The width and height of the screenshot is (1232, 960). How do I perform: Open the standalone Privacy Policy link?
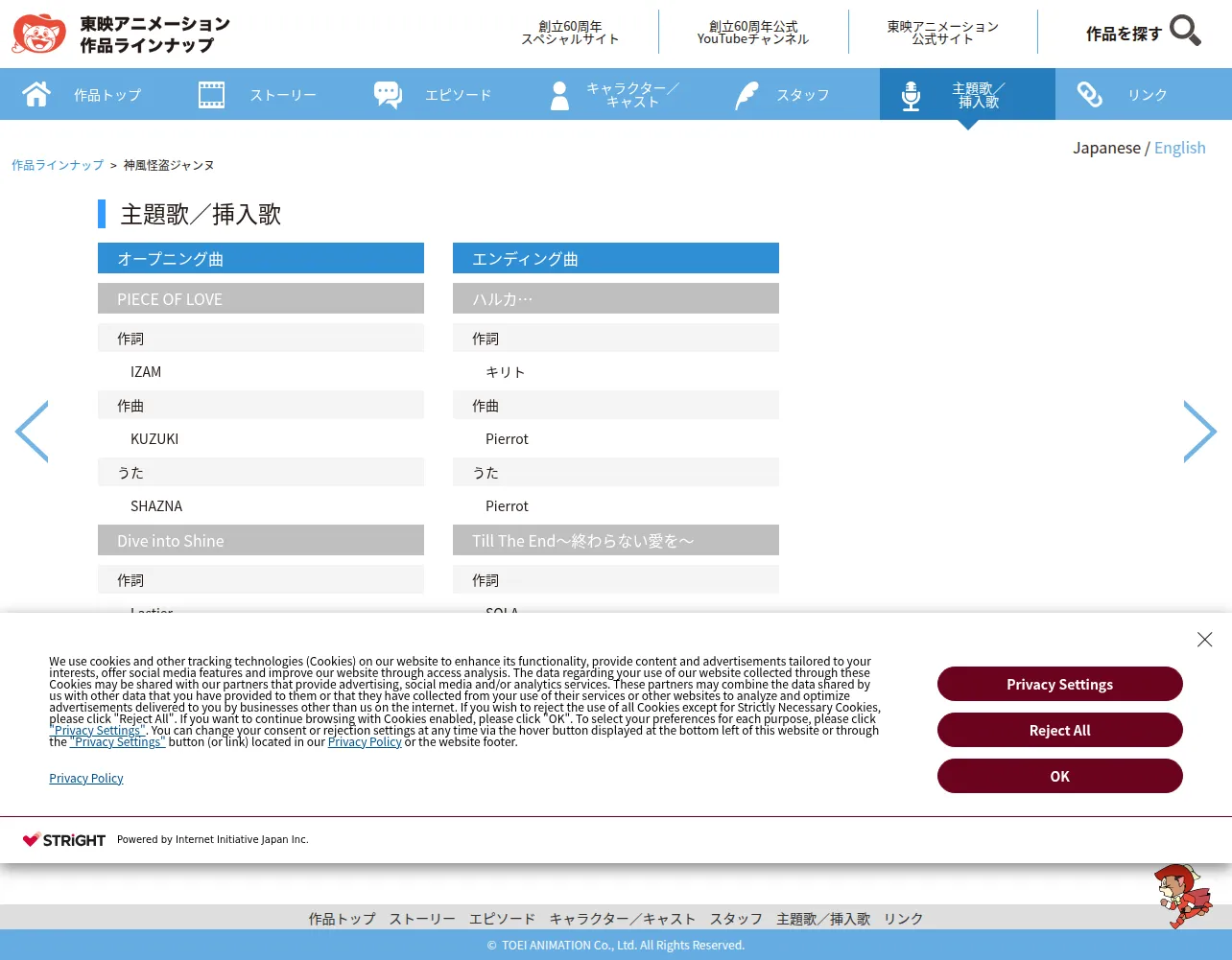(86, 778)
